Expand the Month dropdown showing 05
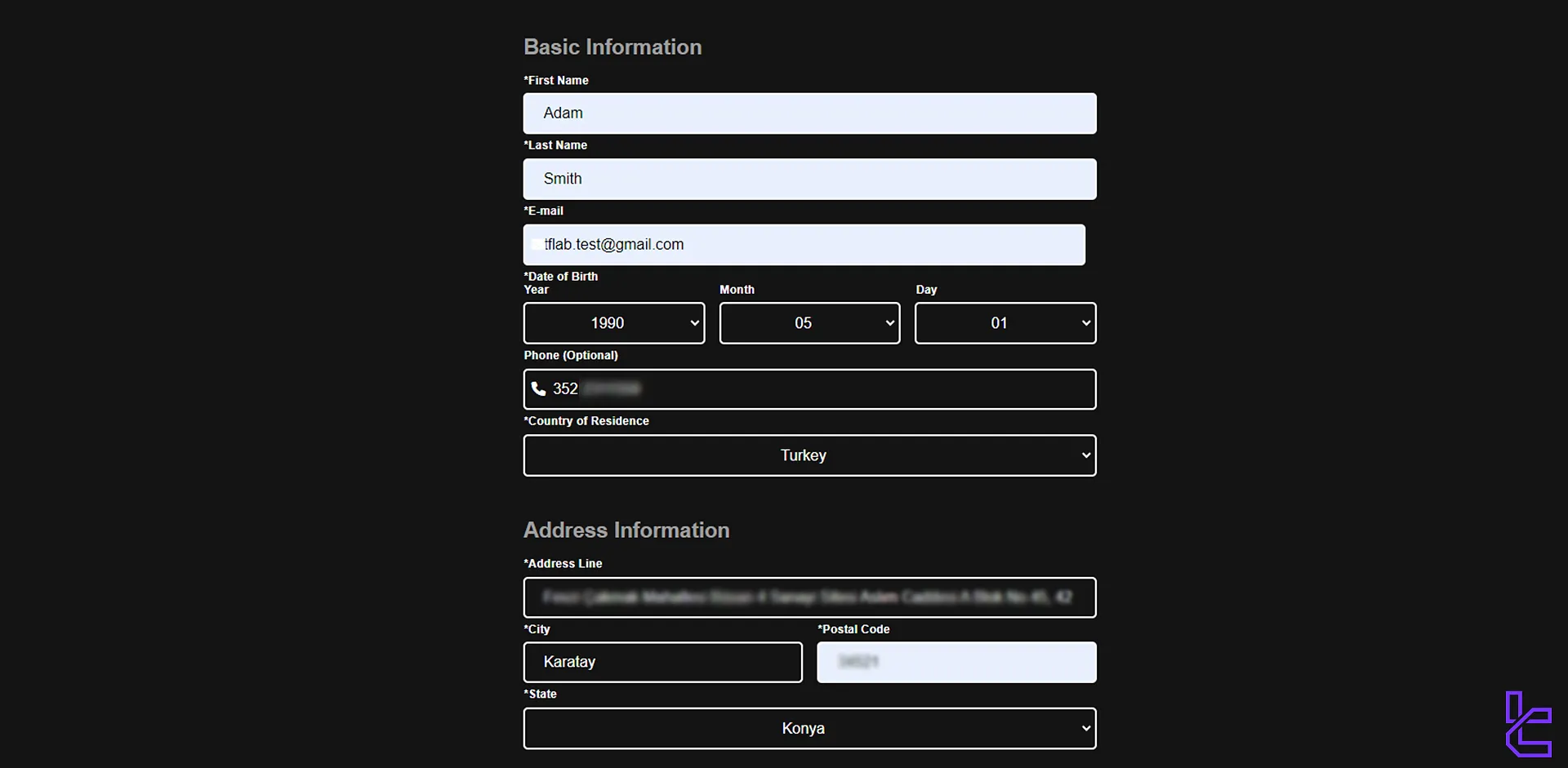 click(808, 323)
